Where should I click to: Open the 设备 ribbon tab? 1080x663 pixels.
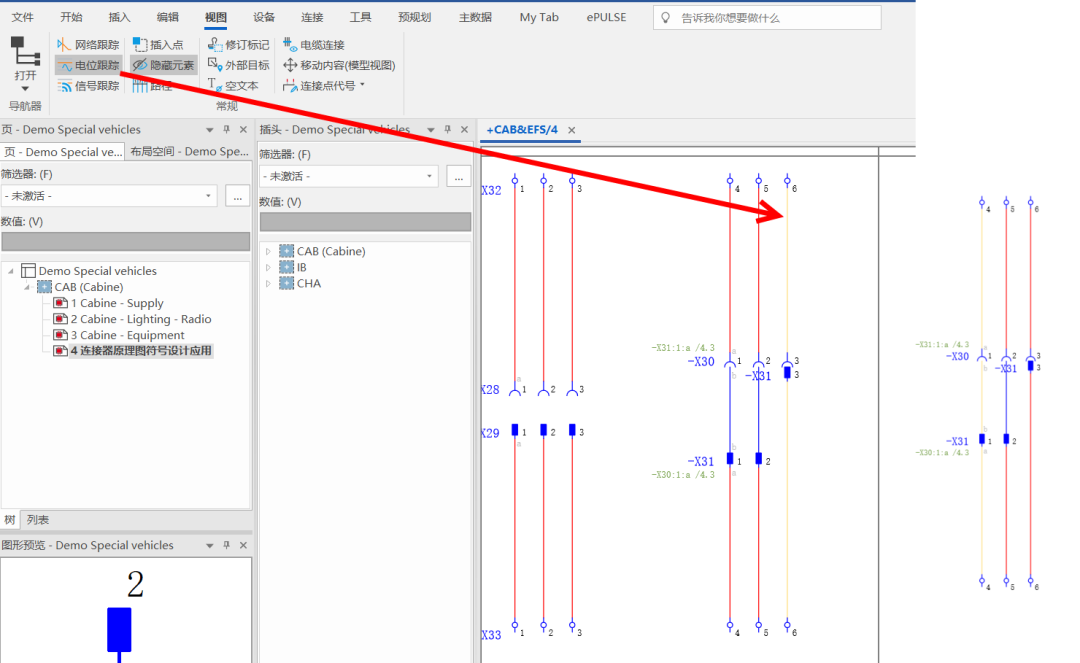[264, 17]
